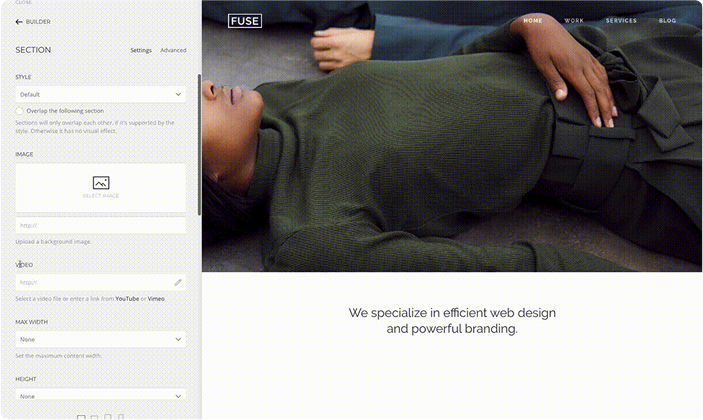Screen dimensions: 703x420
Task: Go to the Services page link
Action: [621, 21]
